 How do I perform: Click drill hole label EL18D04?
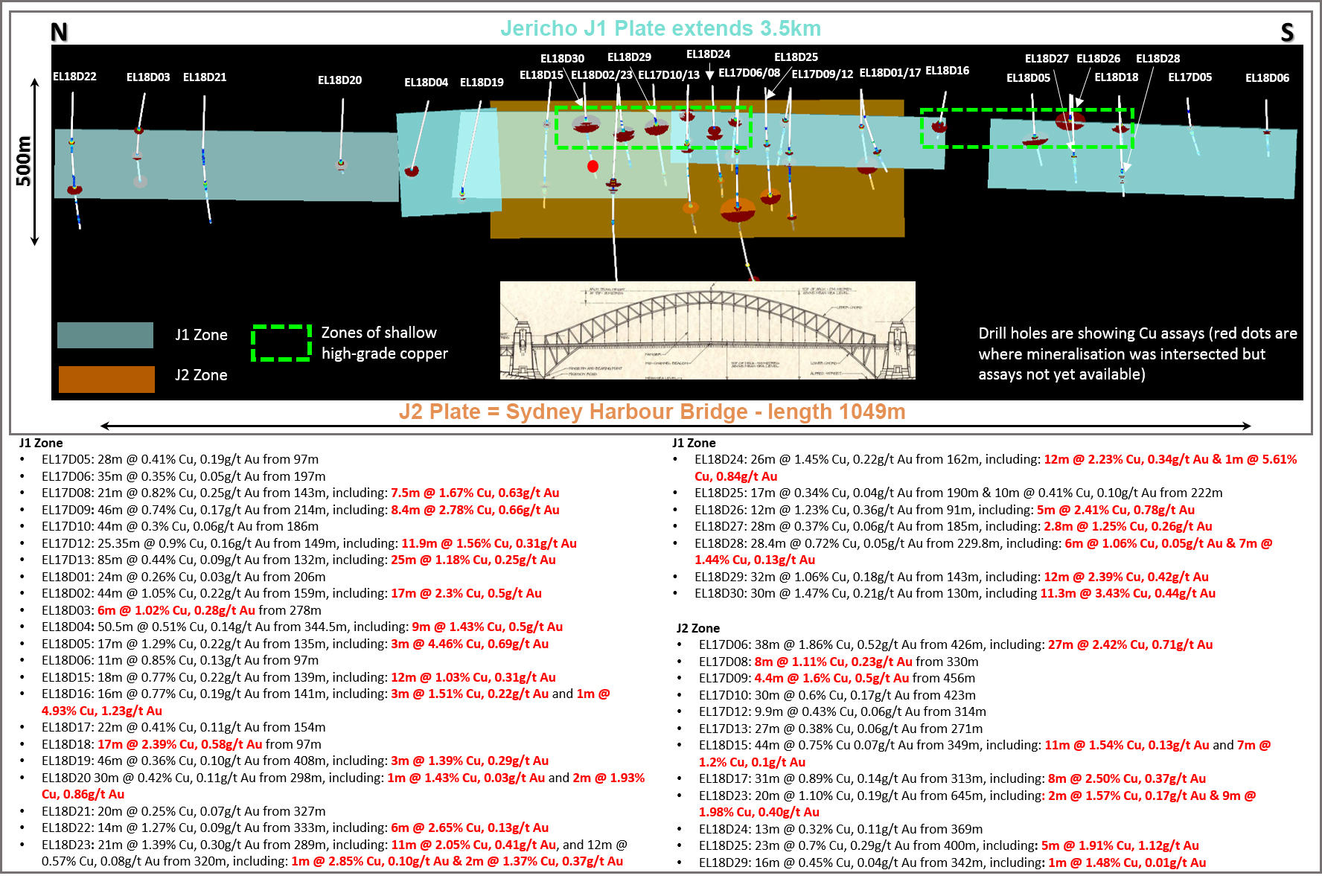(426, 82)
